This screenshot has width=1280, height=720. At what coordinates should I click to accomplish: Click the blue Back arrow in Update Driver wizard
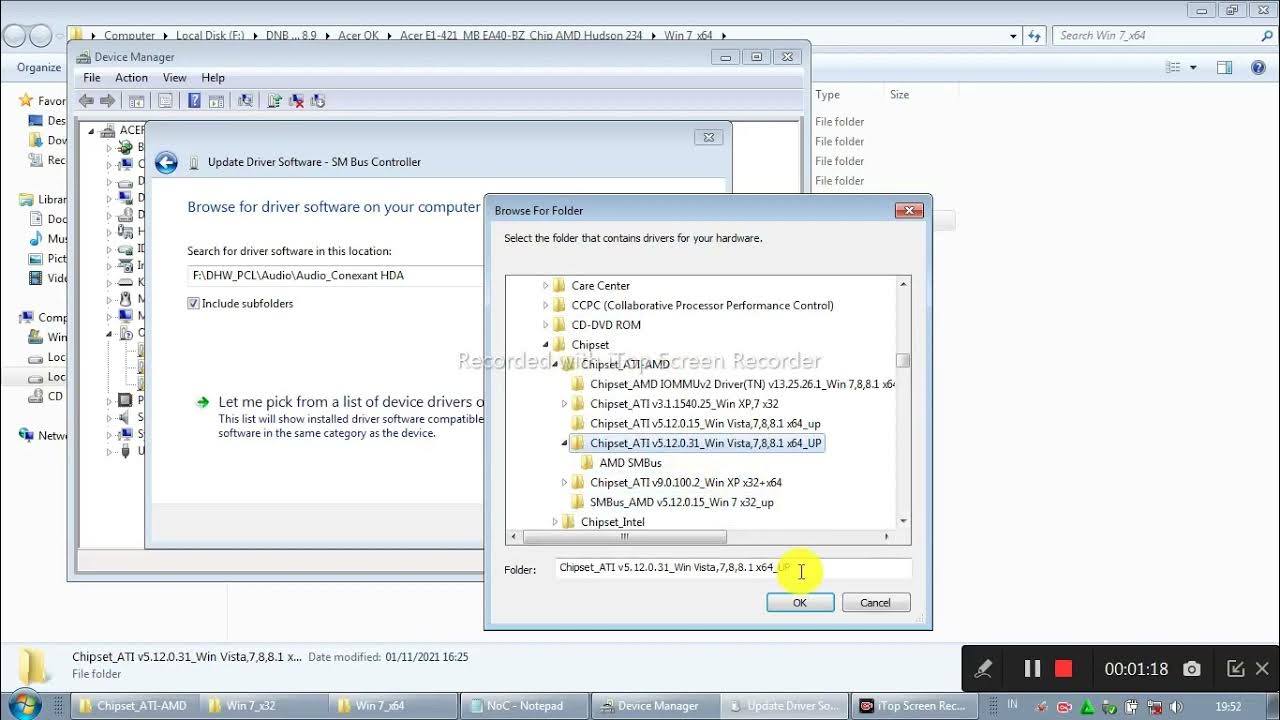pos(166,162)
